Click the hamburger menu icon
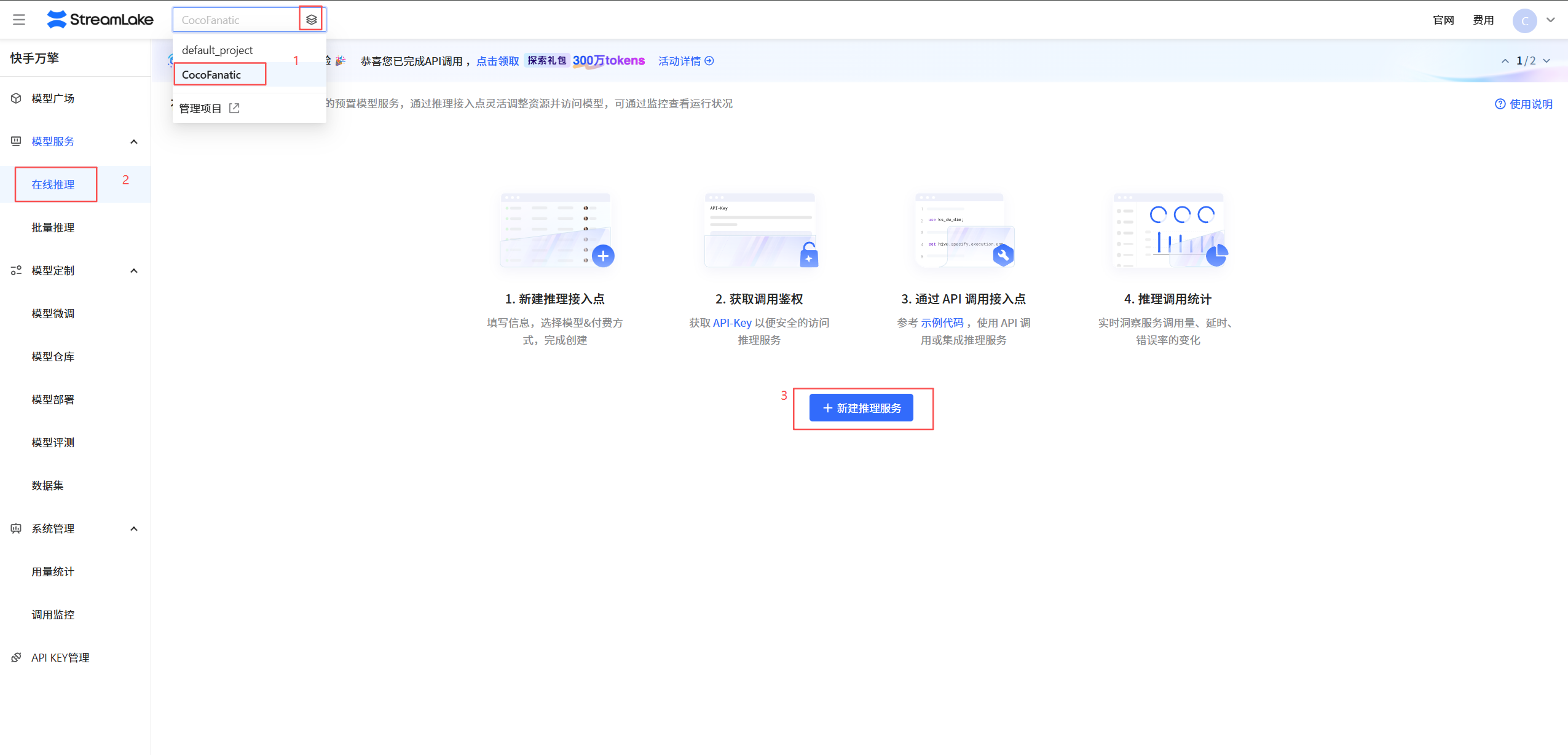1568x755 pixels. point(19,20)
